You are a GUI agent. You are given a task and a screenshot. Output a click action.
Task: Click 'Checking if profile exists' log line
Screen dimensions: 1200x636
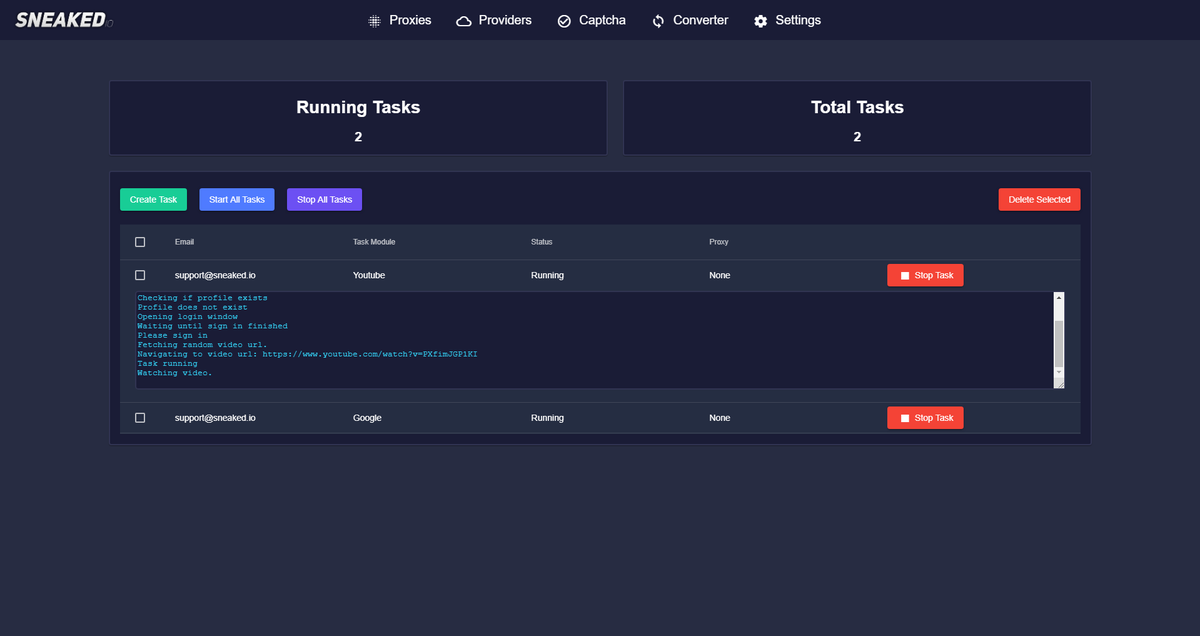(x=202, y=298)
